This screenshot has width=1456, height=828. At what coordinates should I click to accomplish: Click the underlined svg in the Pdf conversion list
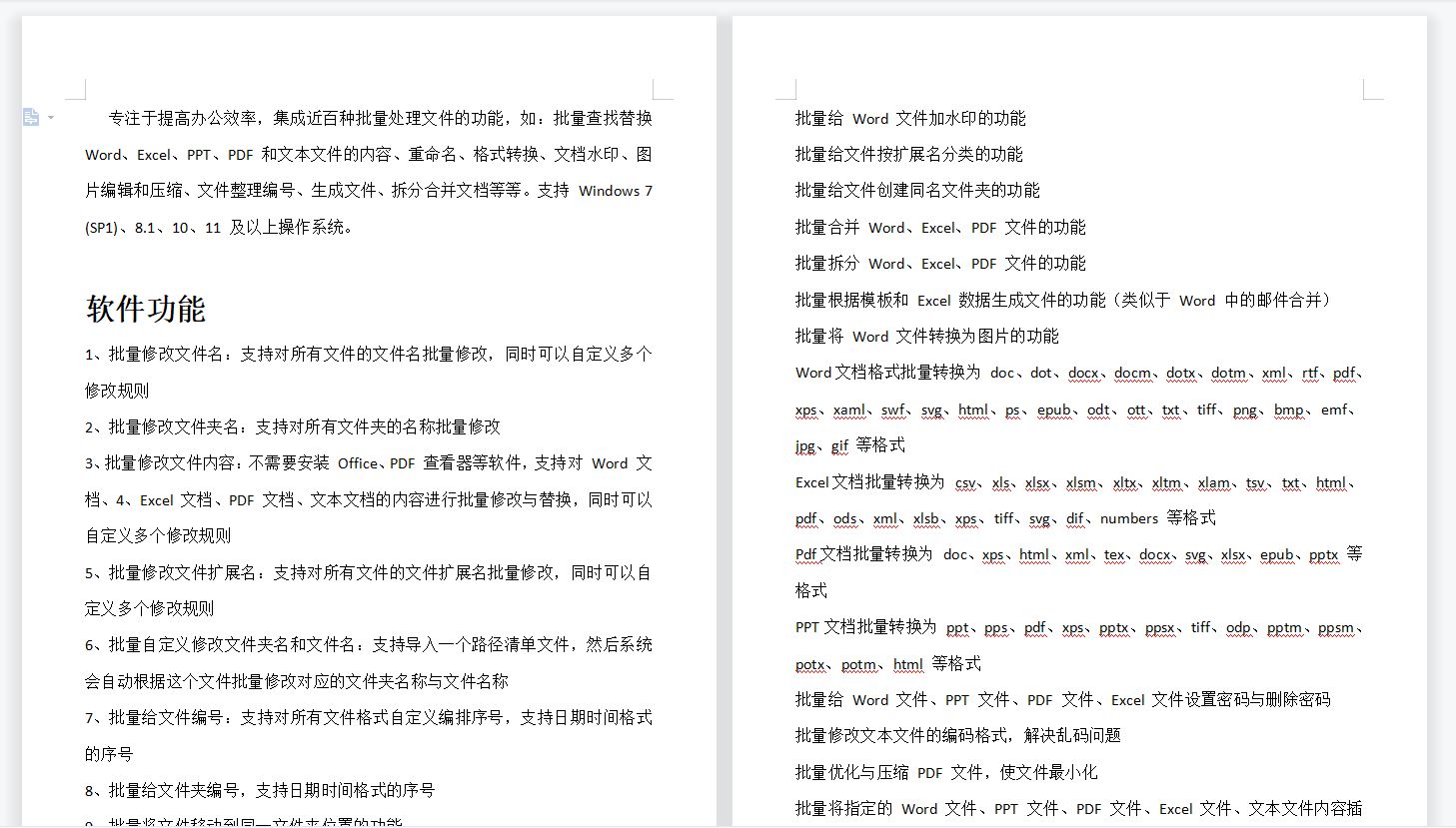pos(1196,554)
